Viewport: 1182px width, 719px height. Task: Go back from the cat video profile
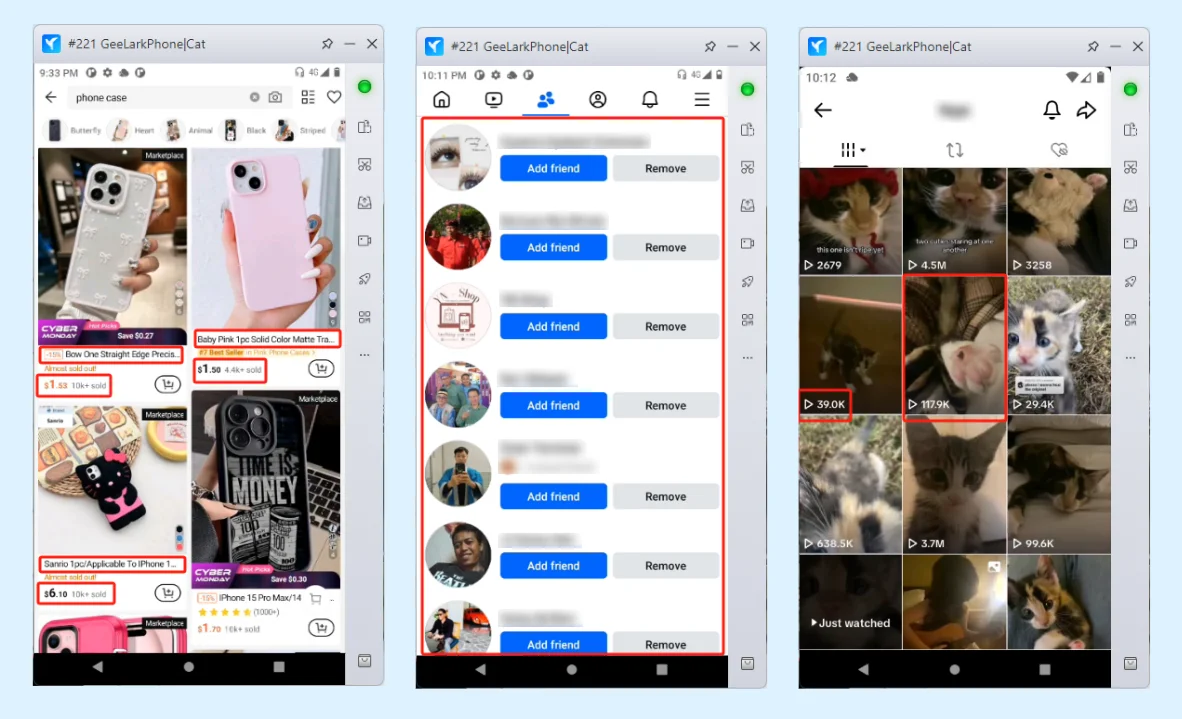[x=823, y=110]
